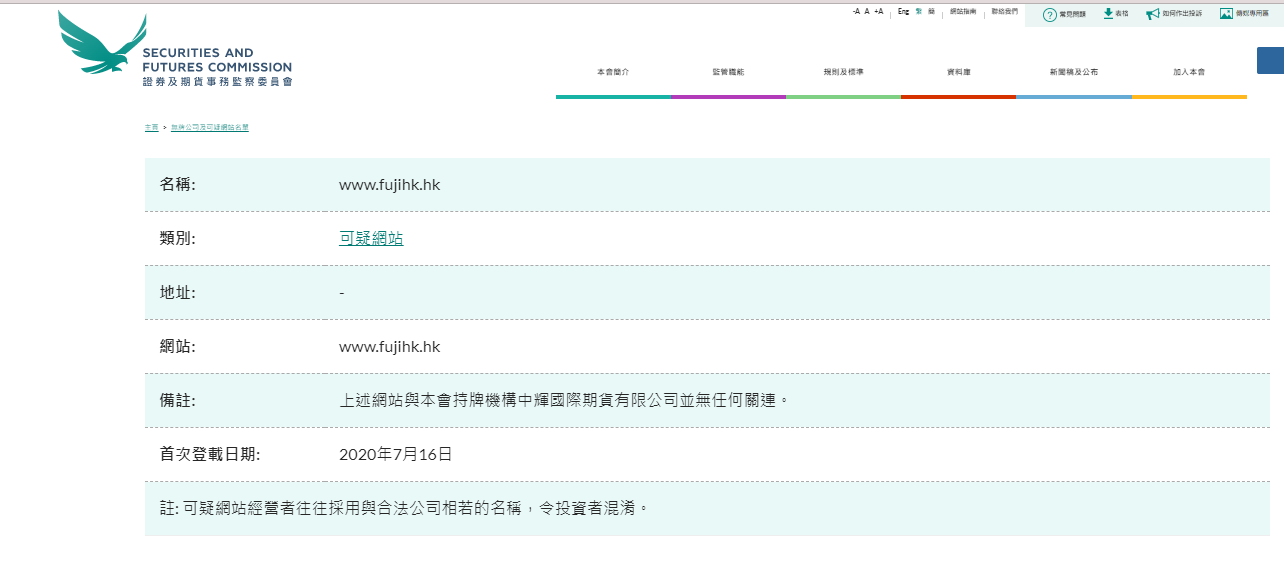Reset to default font size A

tap(867, 11)
